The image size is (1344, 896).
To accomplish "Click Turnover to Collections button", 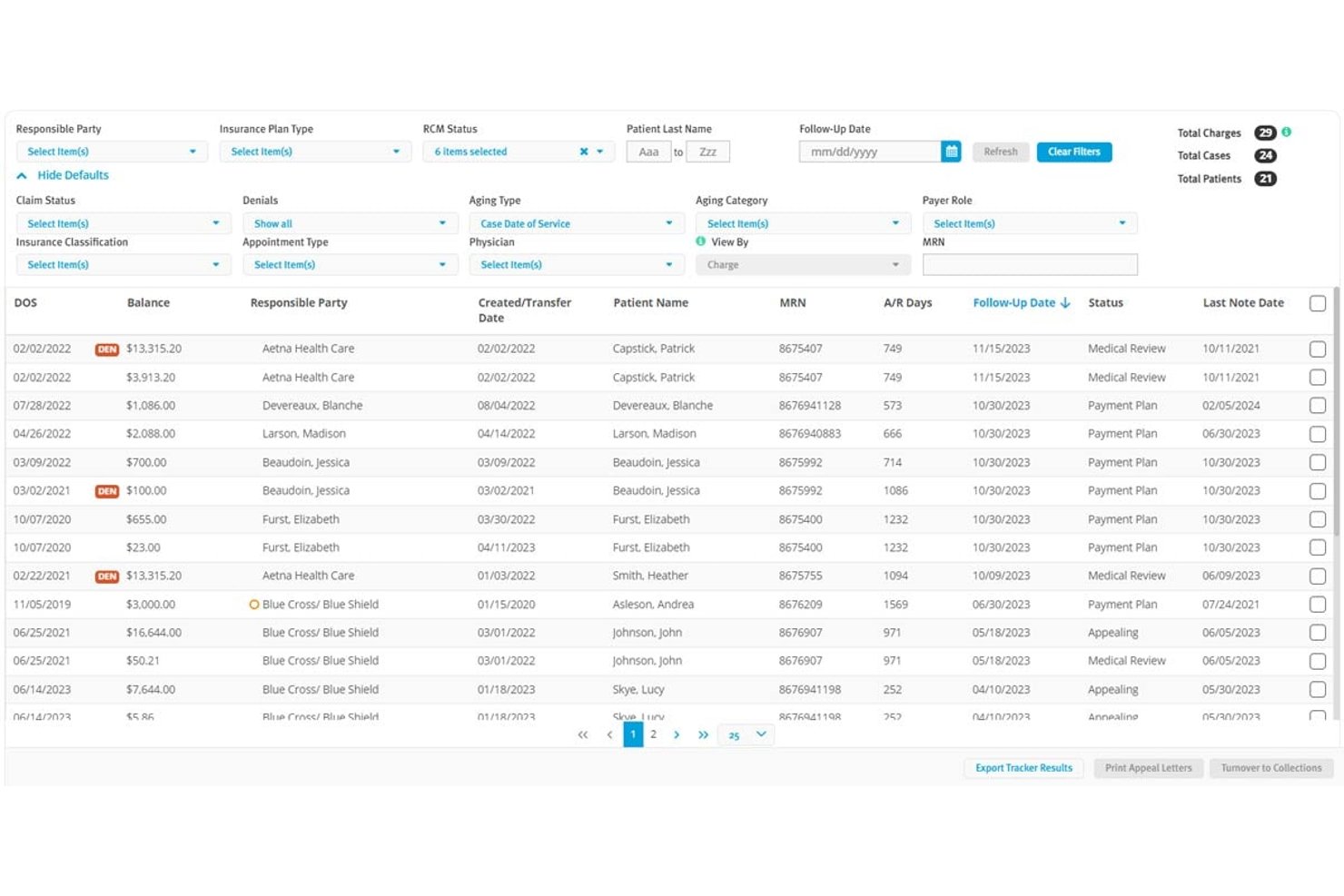I will coord(1271,768).
